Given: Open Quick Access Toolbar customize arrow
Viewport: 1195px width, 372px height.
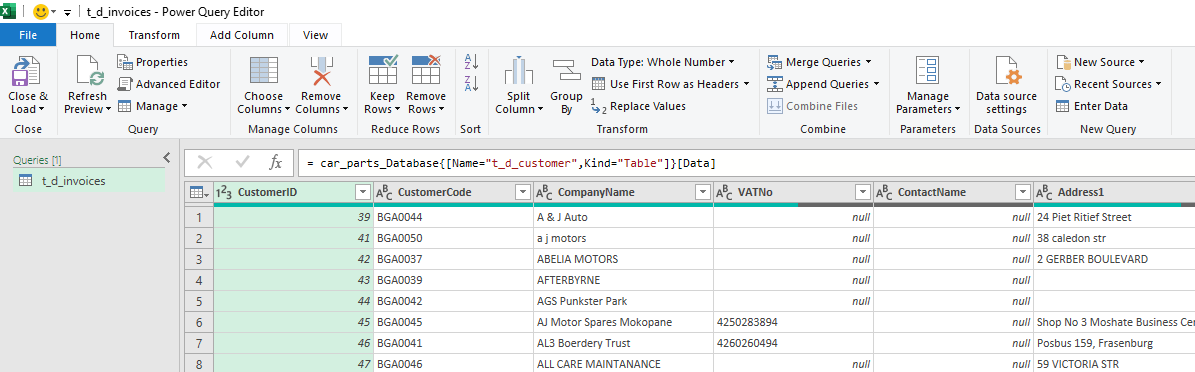Looking at the screenshot, I should pos(67,13).
